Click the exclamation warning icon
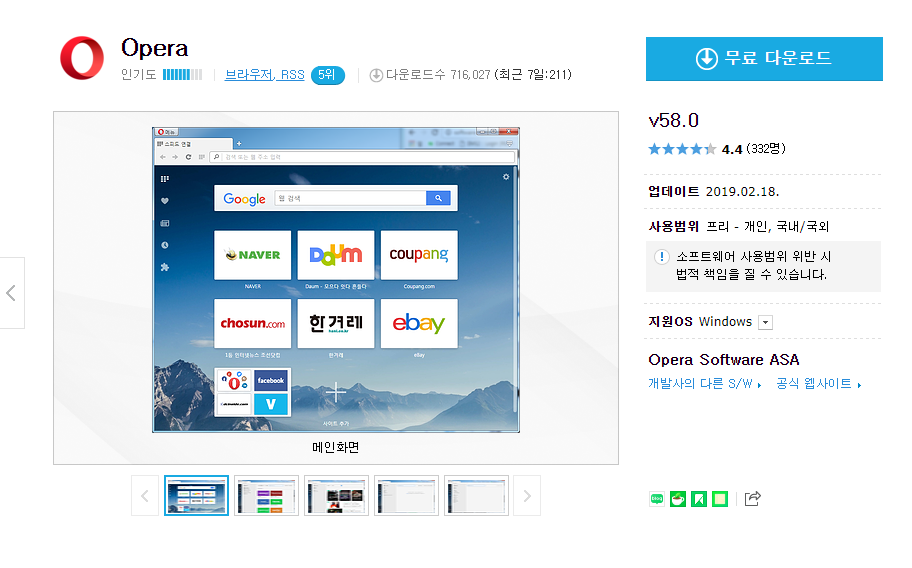912x568 pixels. [x=661, y=257]
